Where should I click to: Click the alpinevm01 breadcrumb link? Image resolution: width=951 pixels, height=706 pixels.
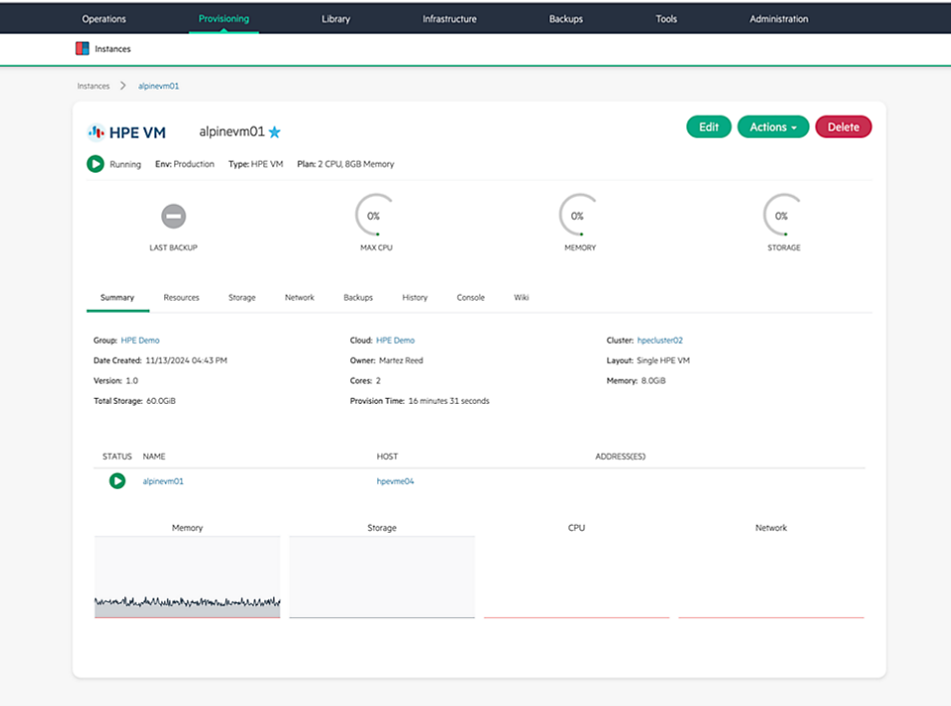click(158, 86)
